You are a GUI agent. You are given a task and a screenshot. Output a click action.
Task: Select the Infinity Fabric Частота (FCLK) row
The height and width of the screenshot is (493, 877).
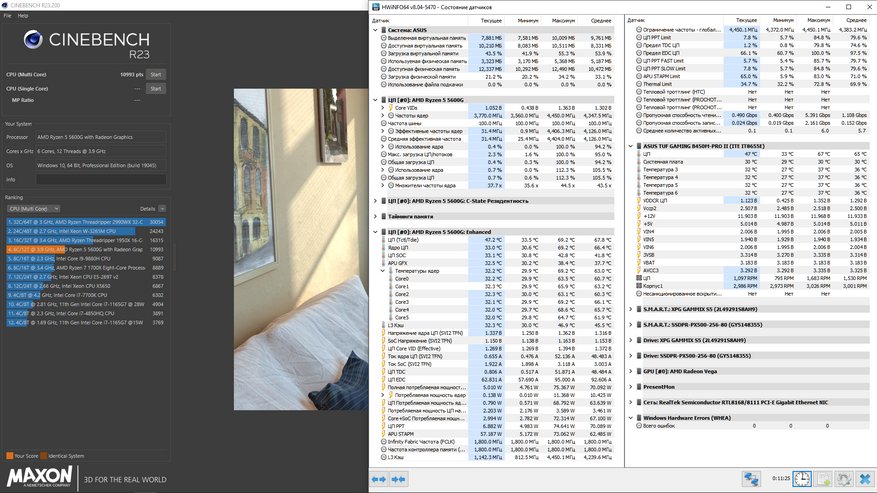pyautogui.click(x=497, y=442)
